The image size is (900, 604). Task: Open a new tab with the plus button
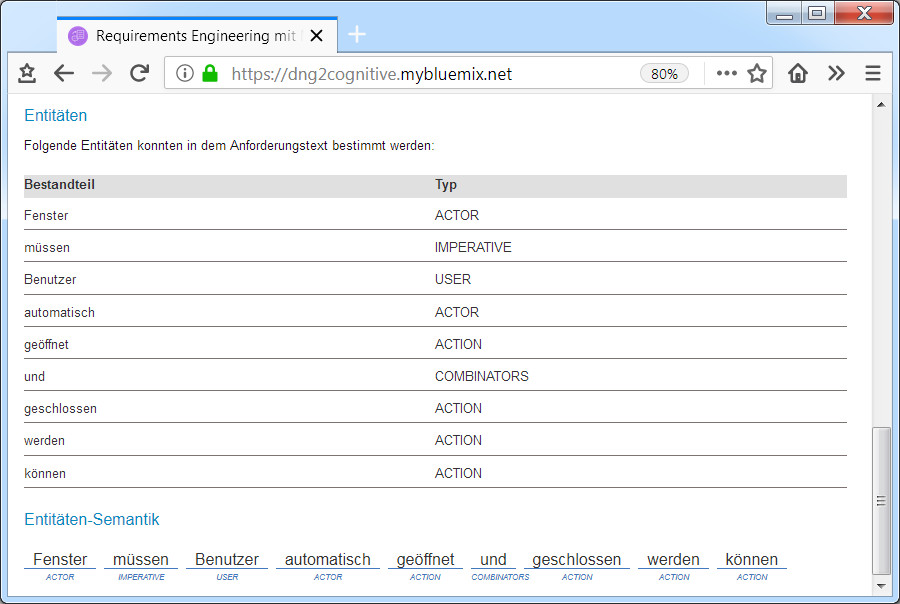tap(357, 35)
